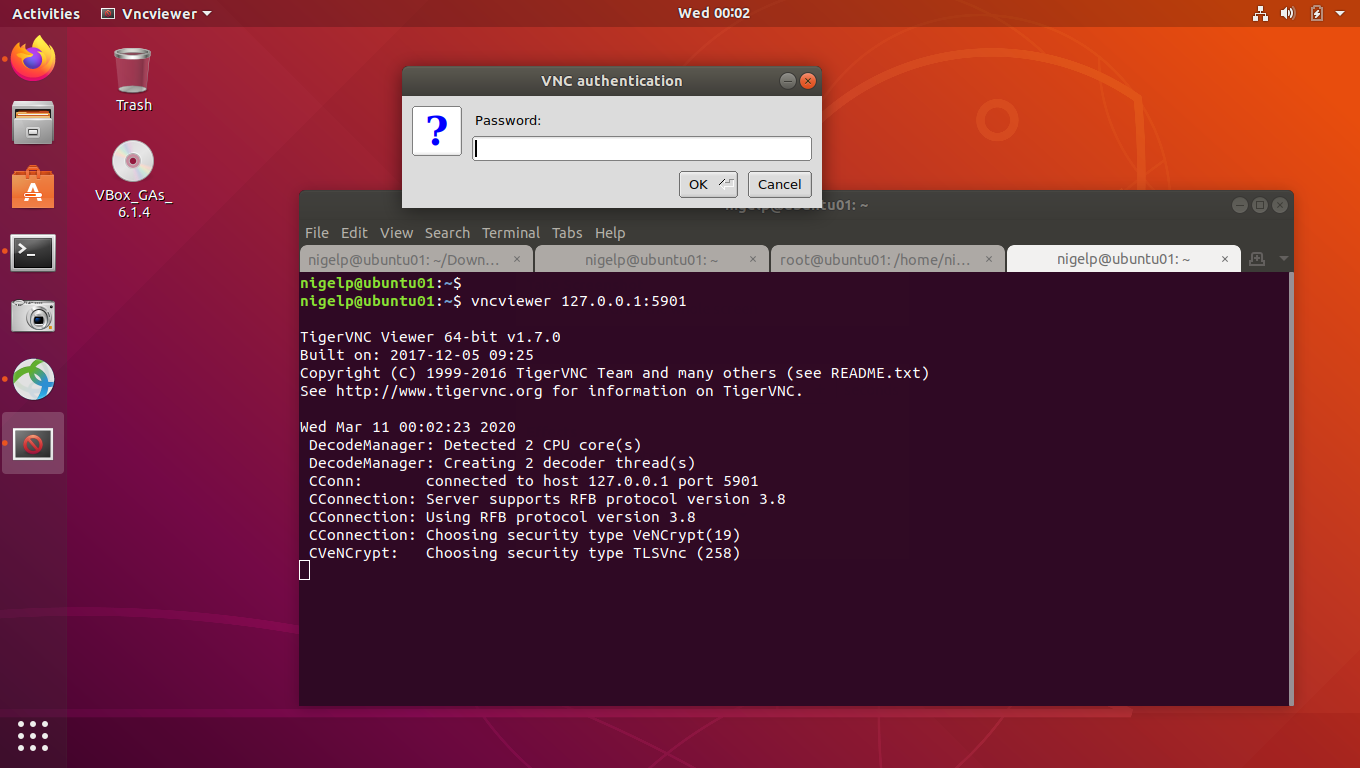The height and width of the screenshot is (768, 1360).
Task: Minimize the VNC authentication dialog
Action: [788, 81]
